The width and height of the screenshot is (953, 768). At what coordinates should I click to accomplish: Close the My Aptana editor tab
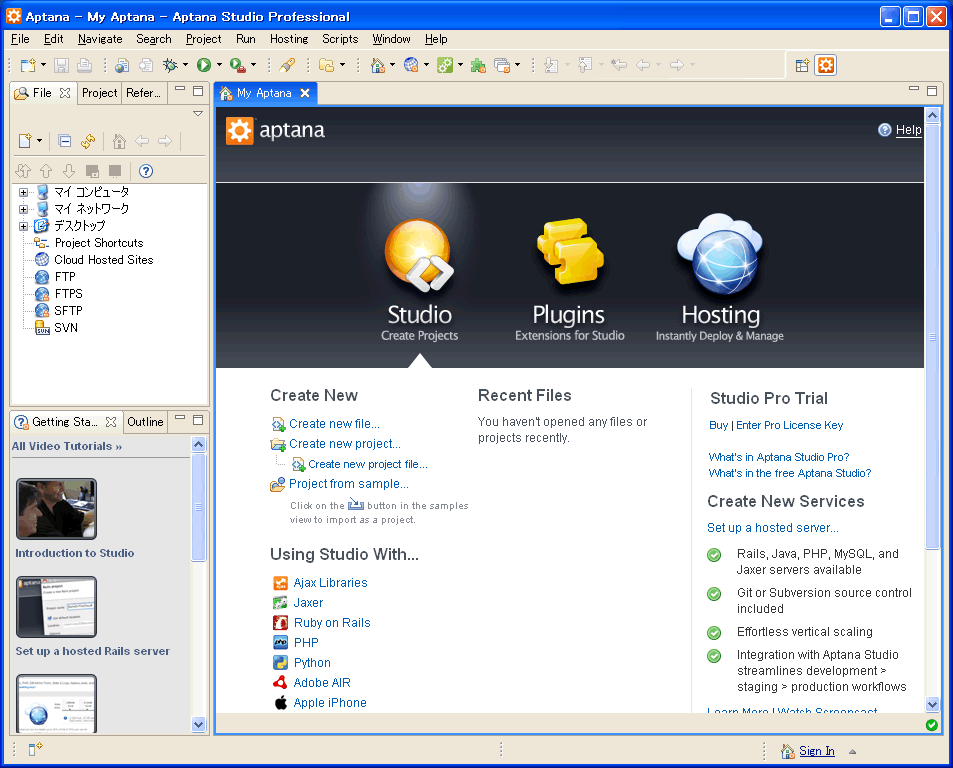304,93
